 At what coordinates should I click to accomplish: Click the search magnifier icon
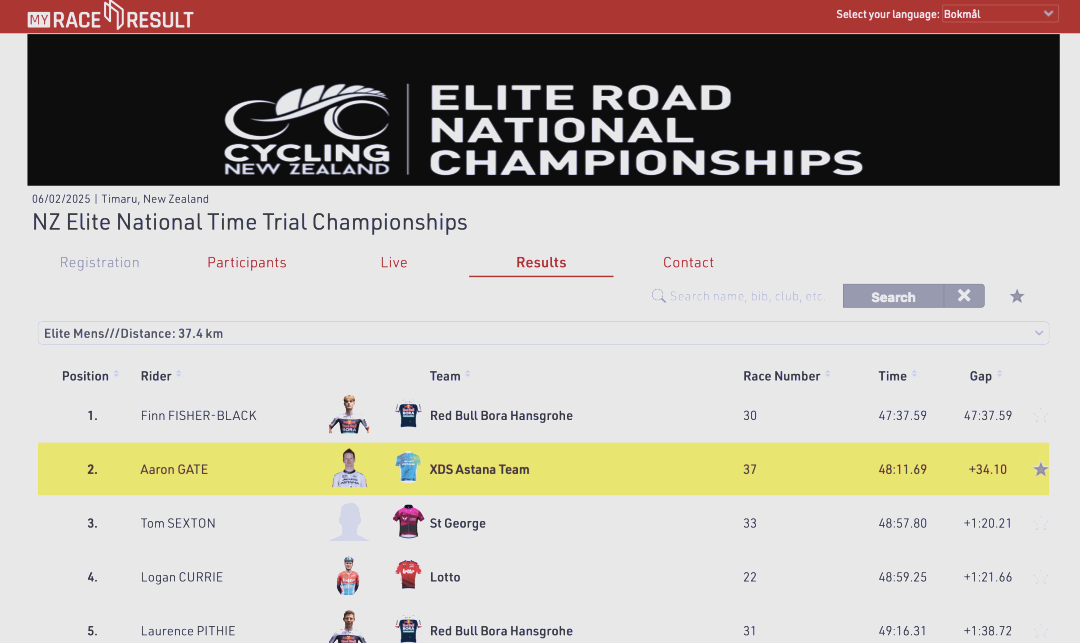(659, 296)
